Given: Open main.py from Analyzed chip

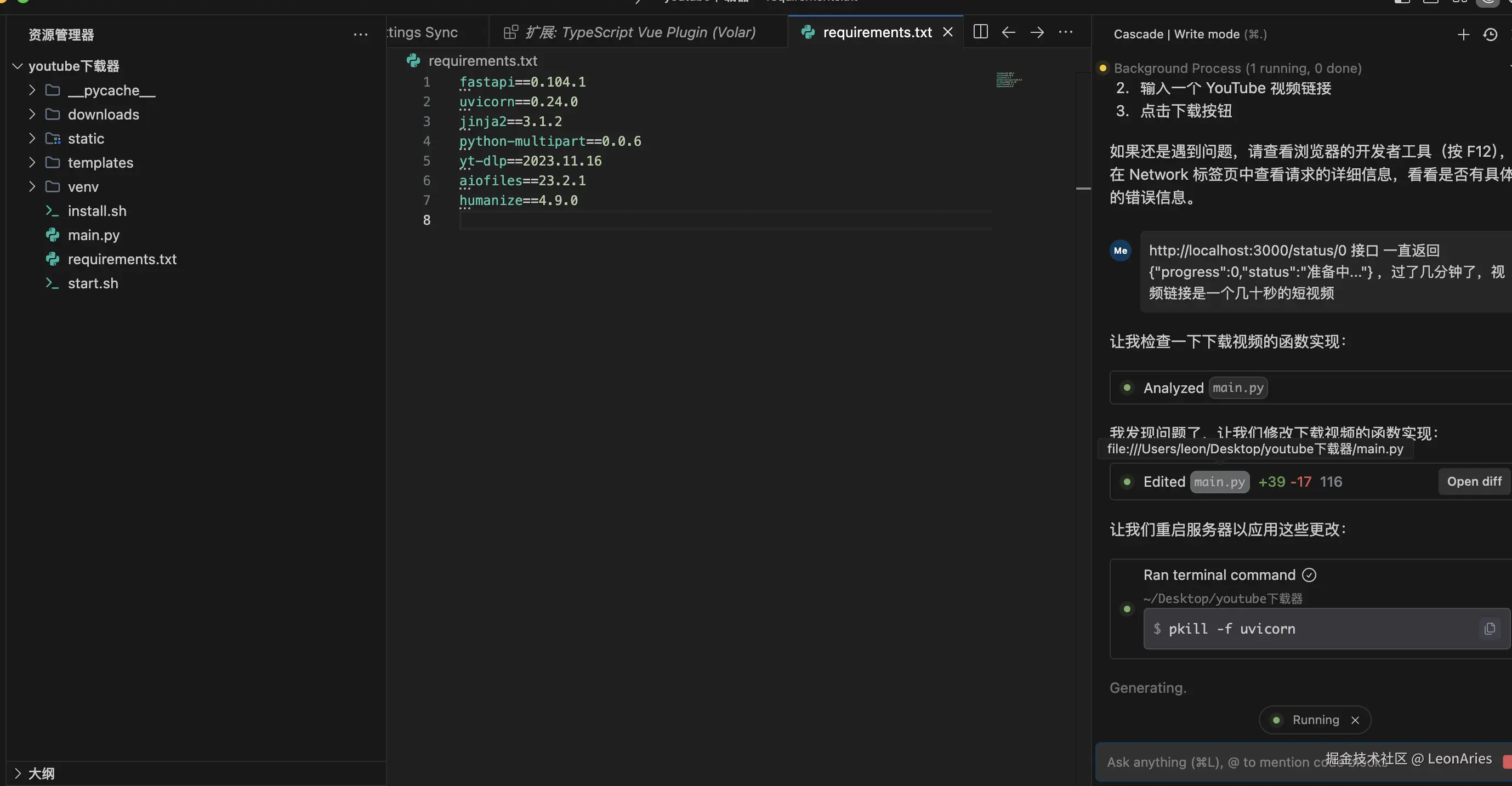Looking at the screenshot, I should pyautogui.click(x=1238, y=388).
